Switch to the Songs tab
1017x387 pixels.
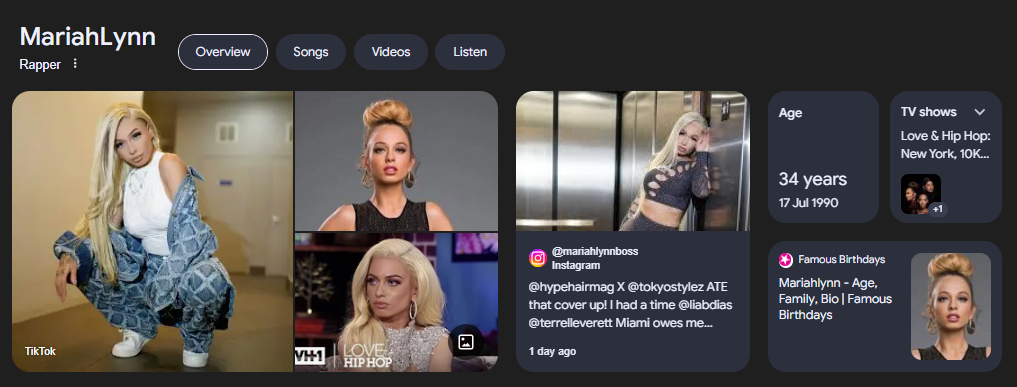point(311,52)
